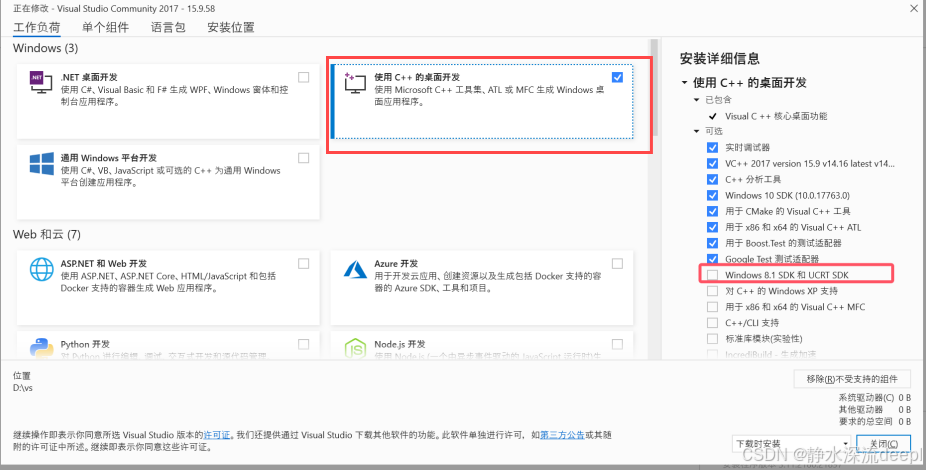926x470 pixels.
Task: Click the ASP.NET globe icon
Action: tap(41, 270)
